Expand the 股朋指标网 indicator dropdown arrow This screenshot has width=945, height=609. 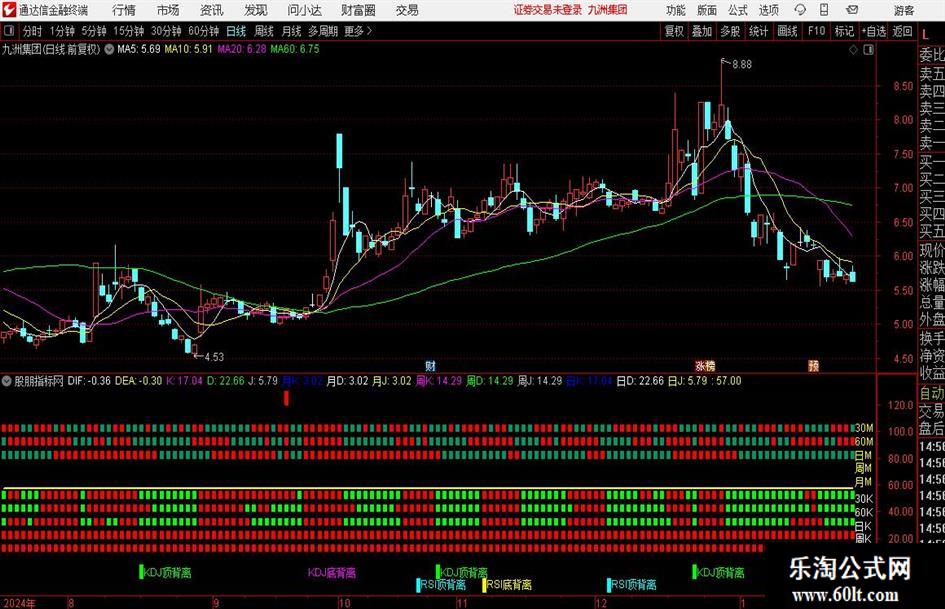(7, 381)
